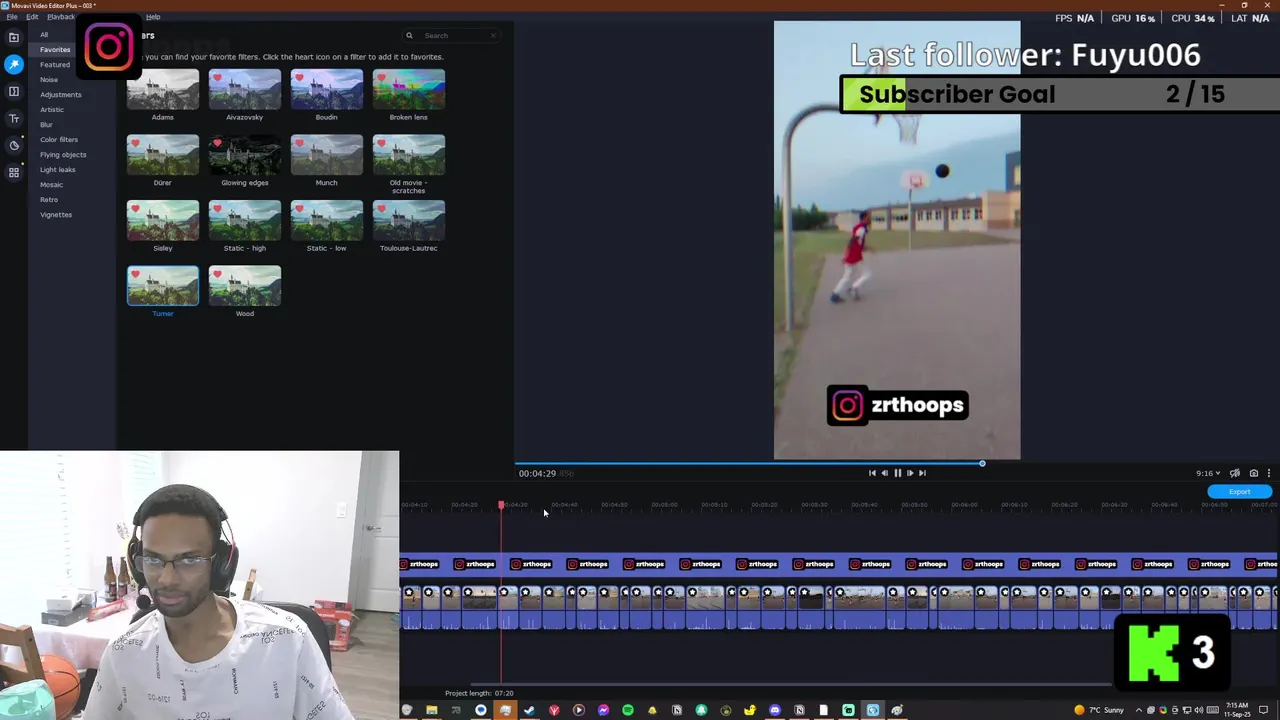
Task: Select the Toulouse-Lautrec filter thumbnail
Action: 409,220
